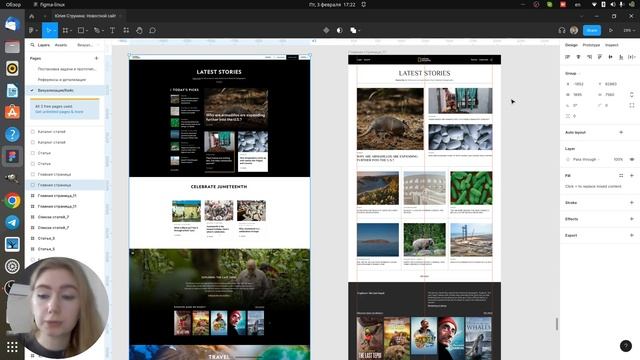The height and width of the screenshot is (360, 640).
Task: Add auto layout with plus
Action: pyautogui.click(x=621, y=132)
